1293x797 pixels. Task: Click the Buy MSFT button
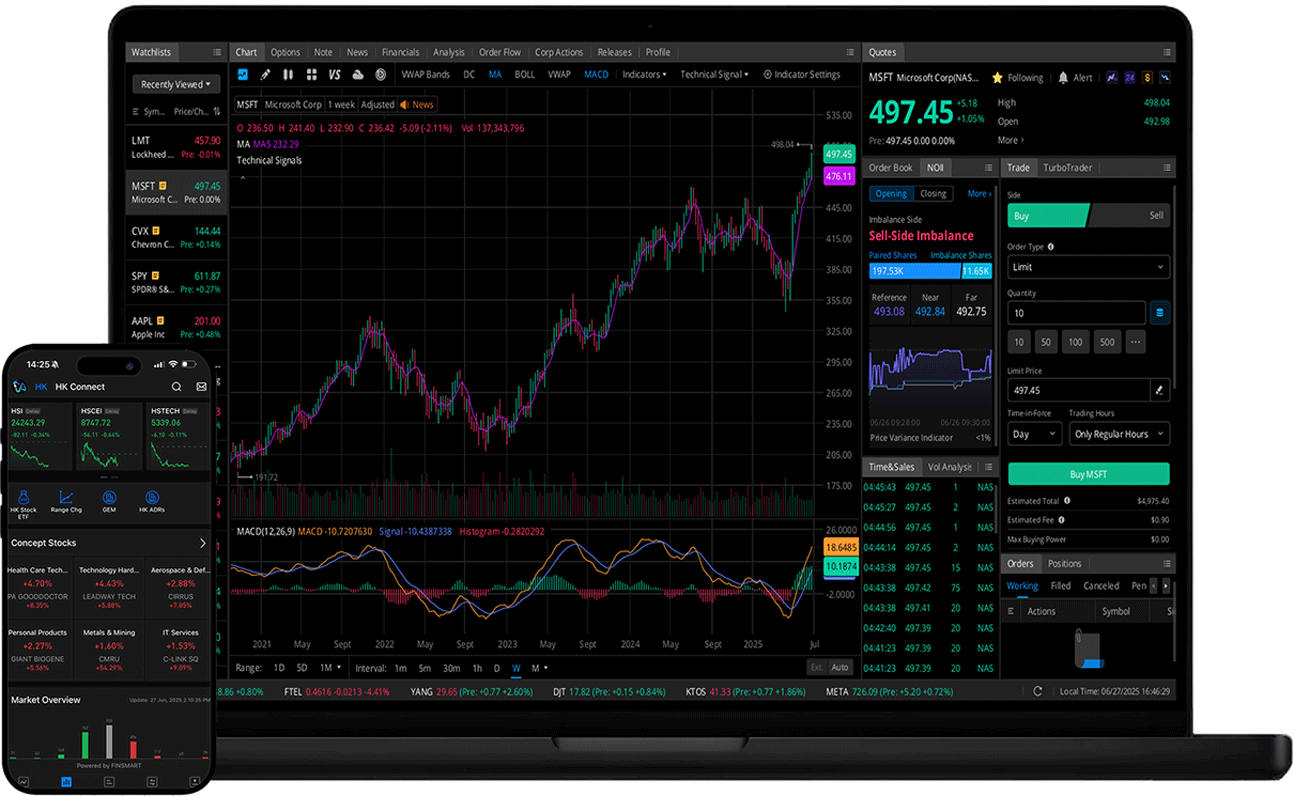click(x=1088, y=474)
